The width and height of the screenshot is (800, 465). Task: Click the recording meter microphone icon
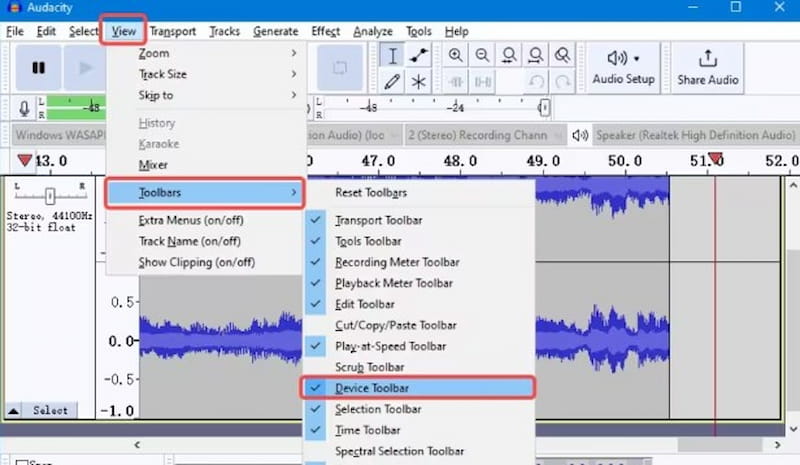(23, 108)
